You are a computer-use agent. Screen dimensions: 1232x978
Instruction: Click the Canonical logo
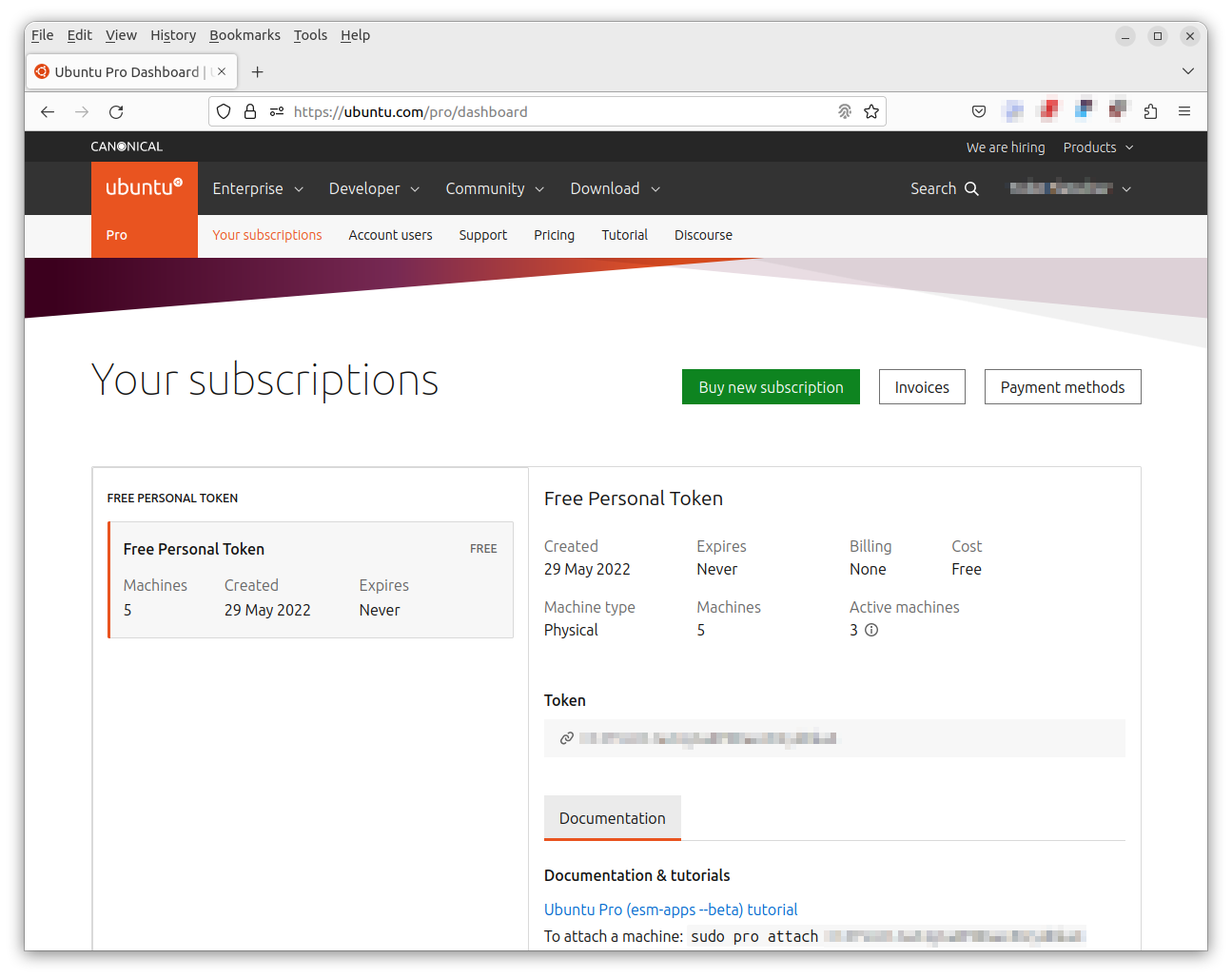coord(127,147)
